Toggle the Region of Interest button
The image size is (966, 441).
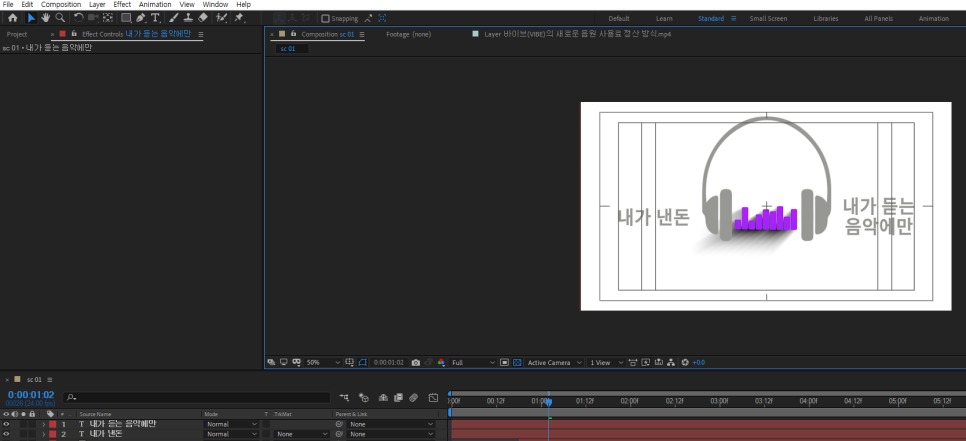504,363
